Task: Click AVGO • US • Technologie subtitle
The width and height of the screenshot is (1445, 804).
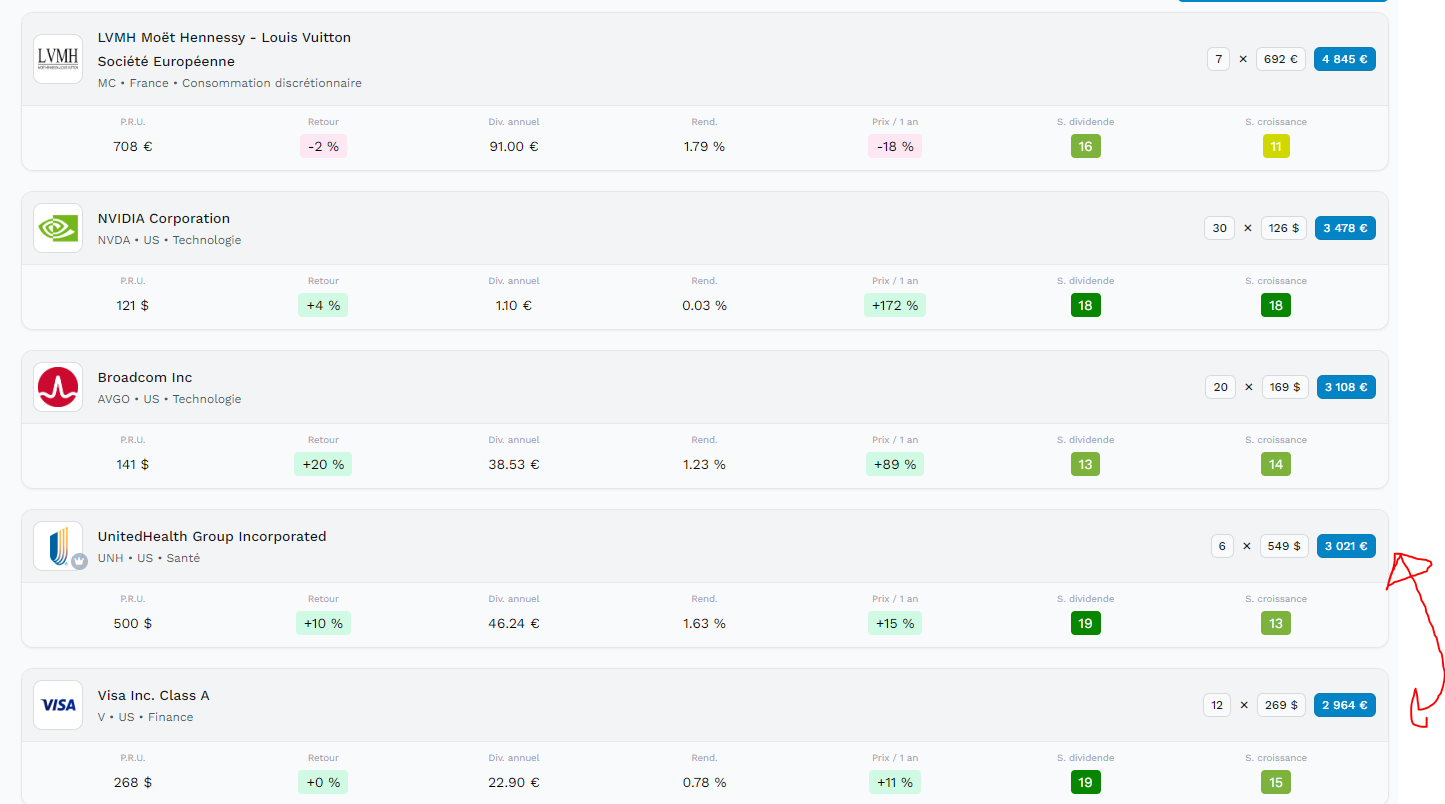Action: click(170, 399)
